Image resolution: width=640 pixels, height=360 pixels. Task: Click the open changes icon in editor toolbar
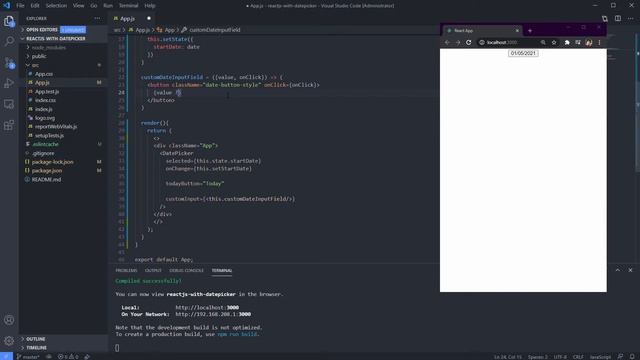pyautogui.click(x=605, y=18)
